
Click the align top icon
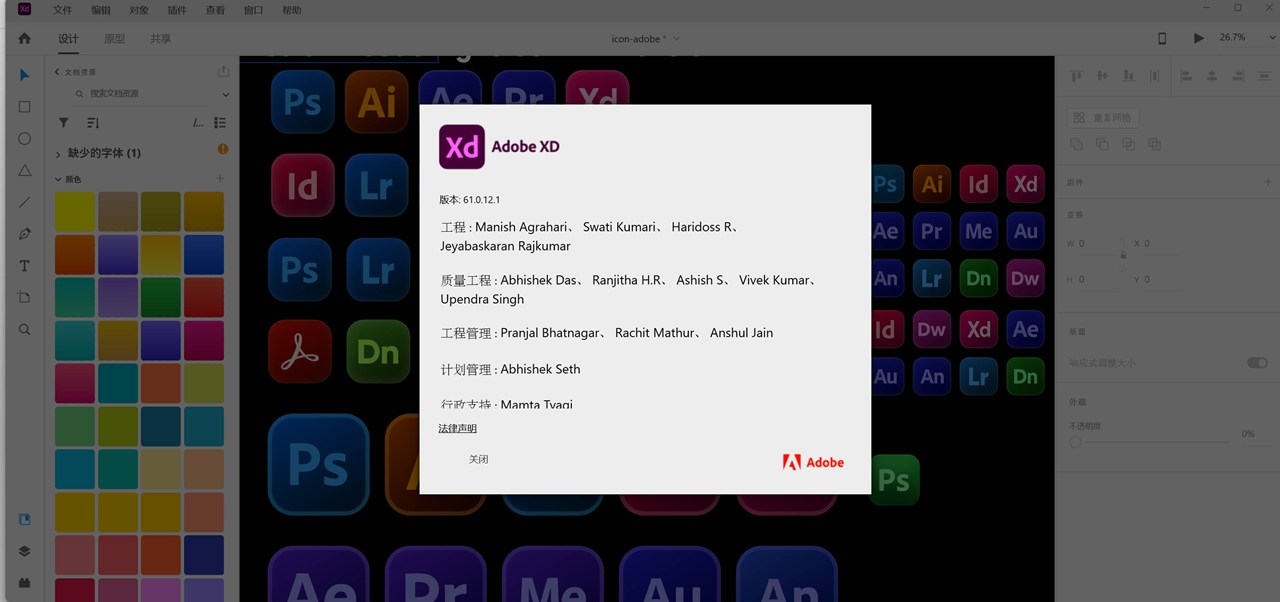coord(1078,75)
